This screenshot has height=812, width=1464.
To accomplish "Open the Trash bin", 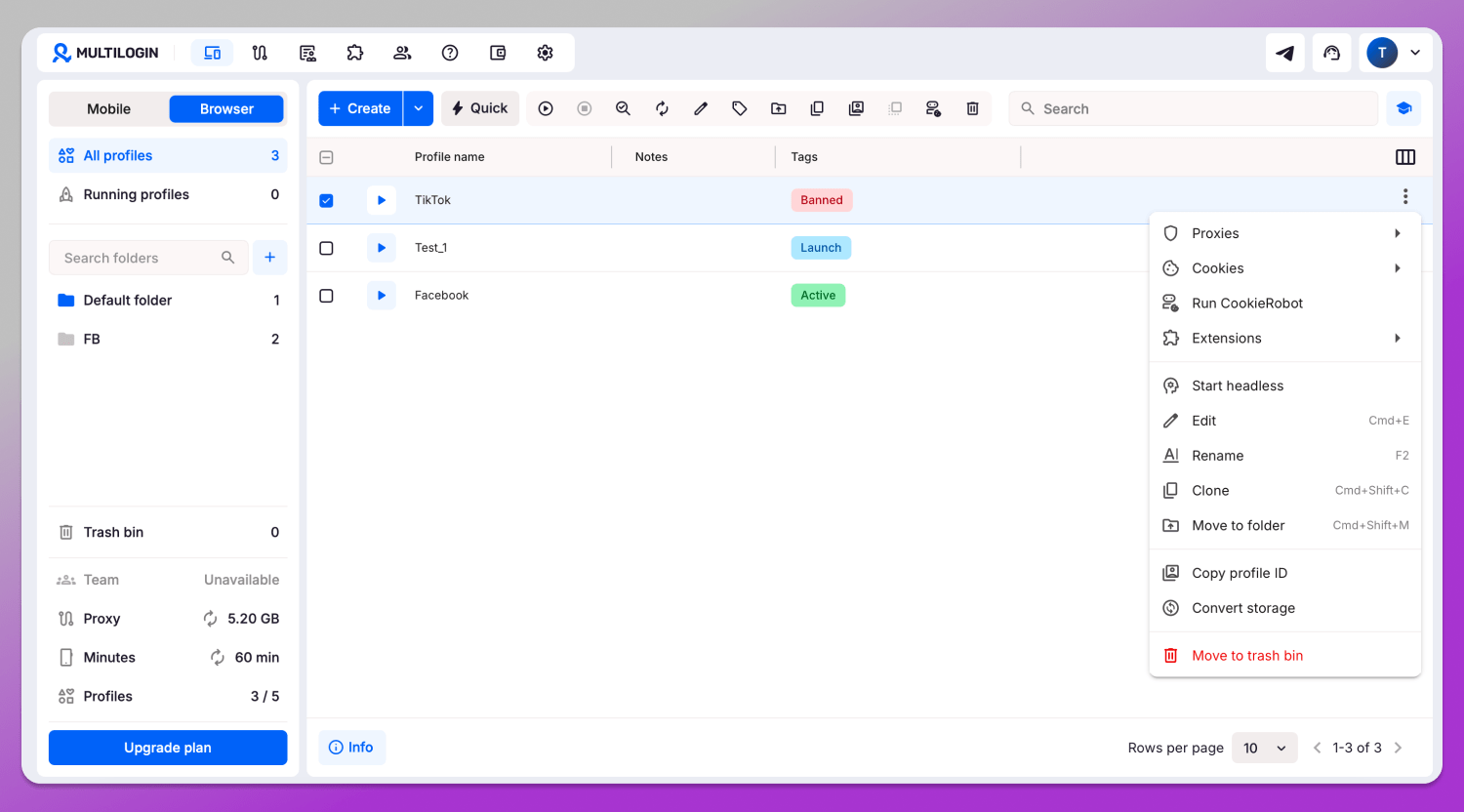I will (168, 532).
